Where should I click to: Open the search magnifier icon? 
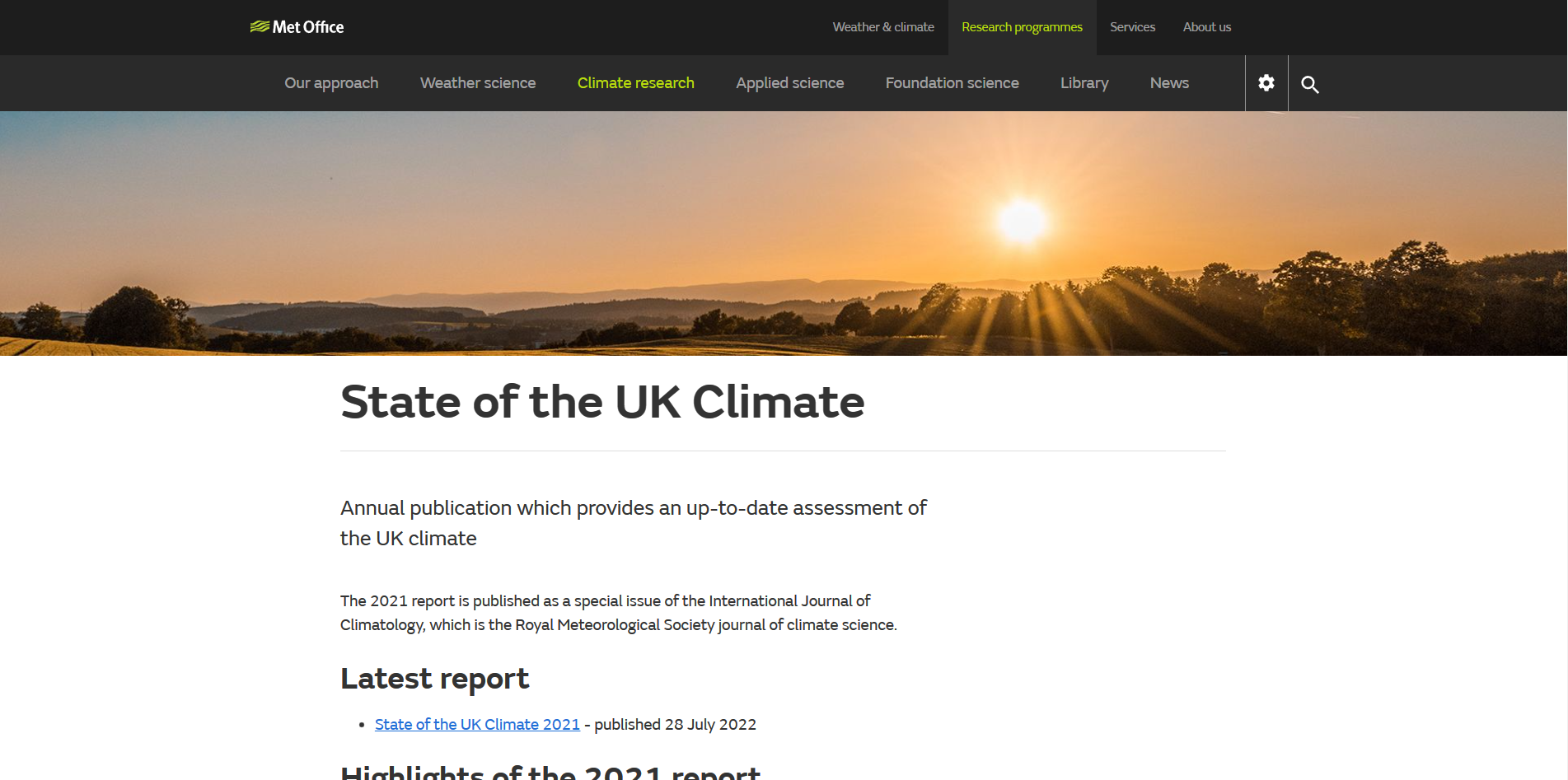1309,84
